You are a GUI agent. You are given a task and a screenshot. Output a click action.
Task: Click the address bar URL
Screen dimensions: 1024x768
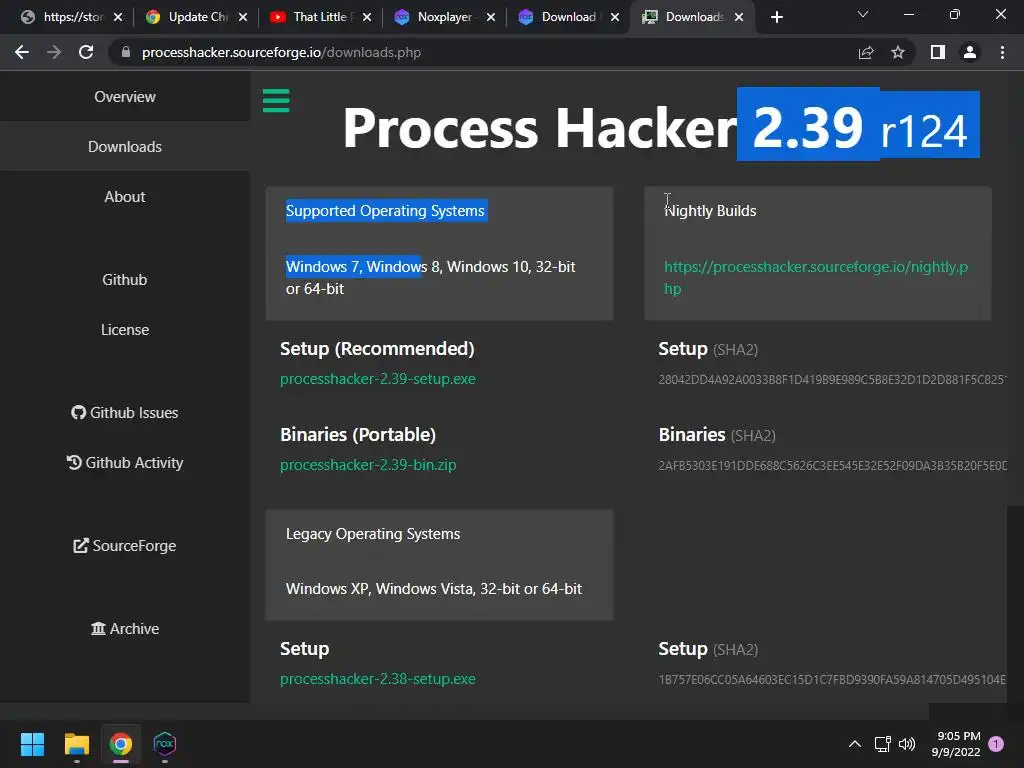tap(281, 52)
